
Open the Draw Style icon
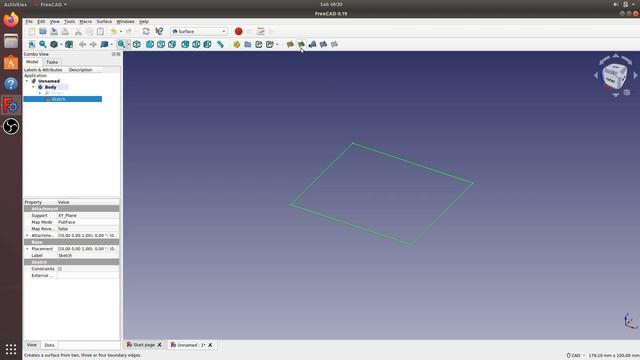[x=54, y=44]
